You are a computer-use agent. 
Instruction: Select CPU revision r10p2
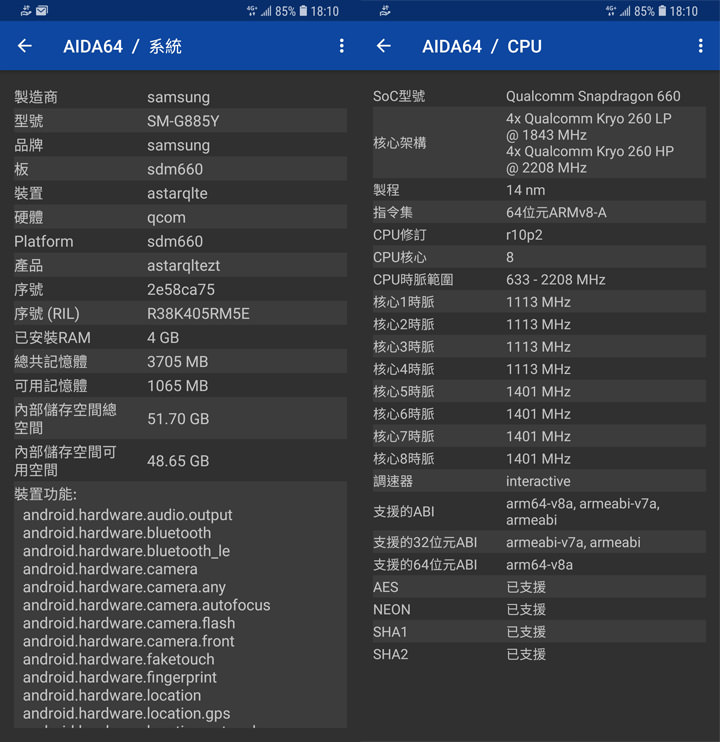524,235
